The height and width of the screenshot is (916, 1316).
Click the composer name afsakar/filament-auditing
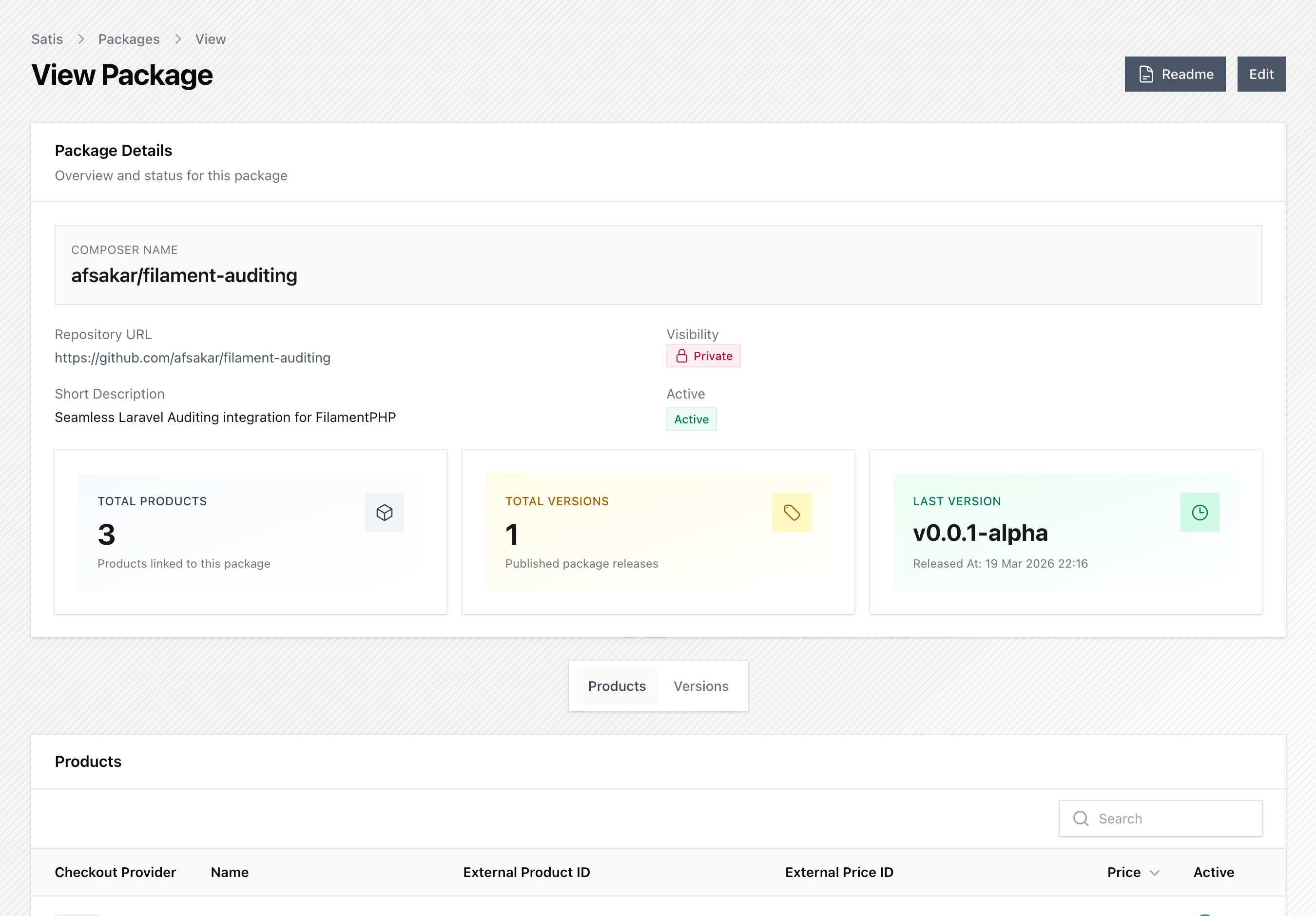(185, 276)
